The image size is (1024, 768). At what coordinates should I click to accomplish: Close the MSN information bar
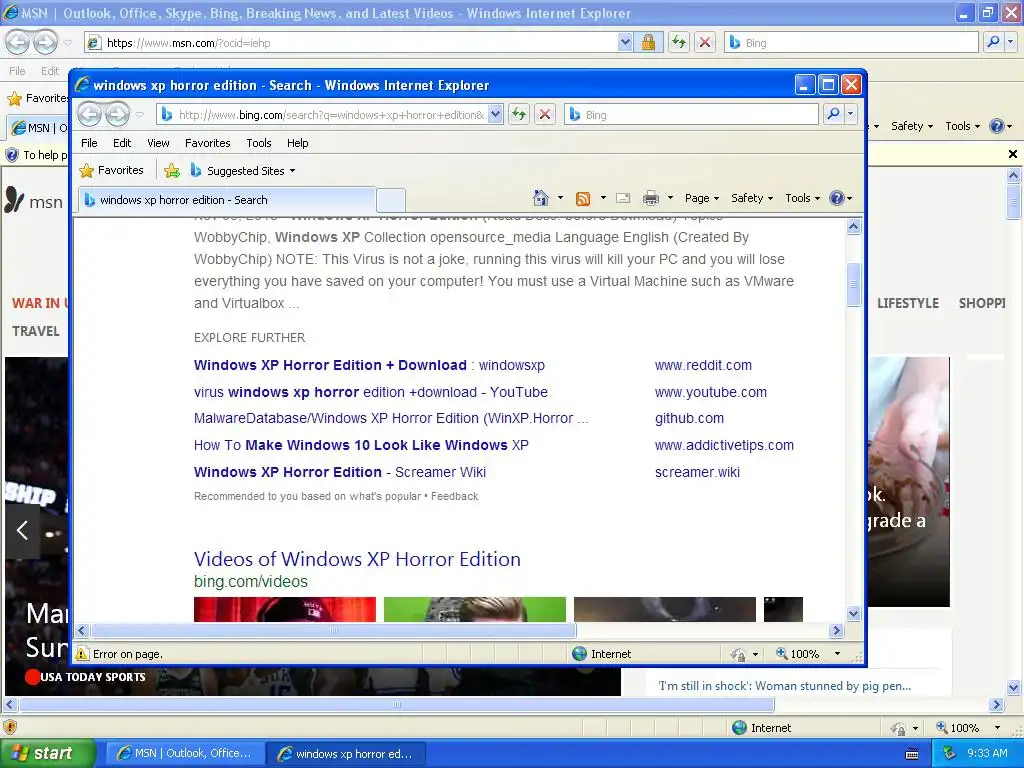coord(1012,154)
